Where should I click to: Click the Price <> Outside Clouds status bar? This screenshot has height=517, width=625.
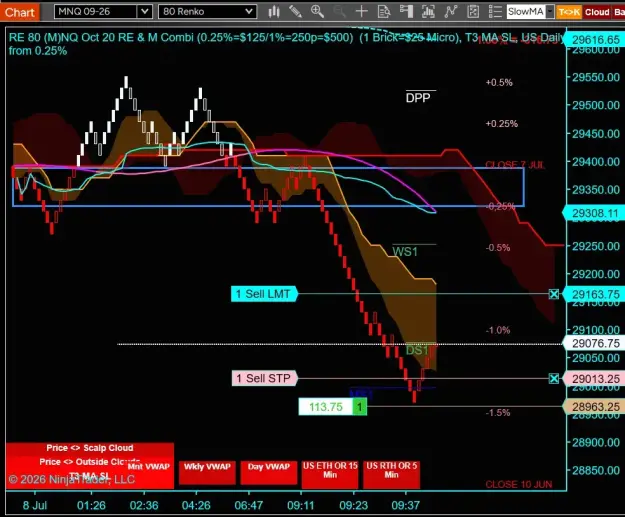(x=90, y=462)
